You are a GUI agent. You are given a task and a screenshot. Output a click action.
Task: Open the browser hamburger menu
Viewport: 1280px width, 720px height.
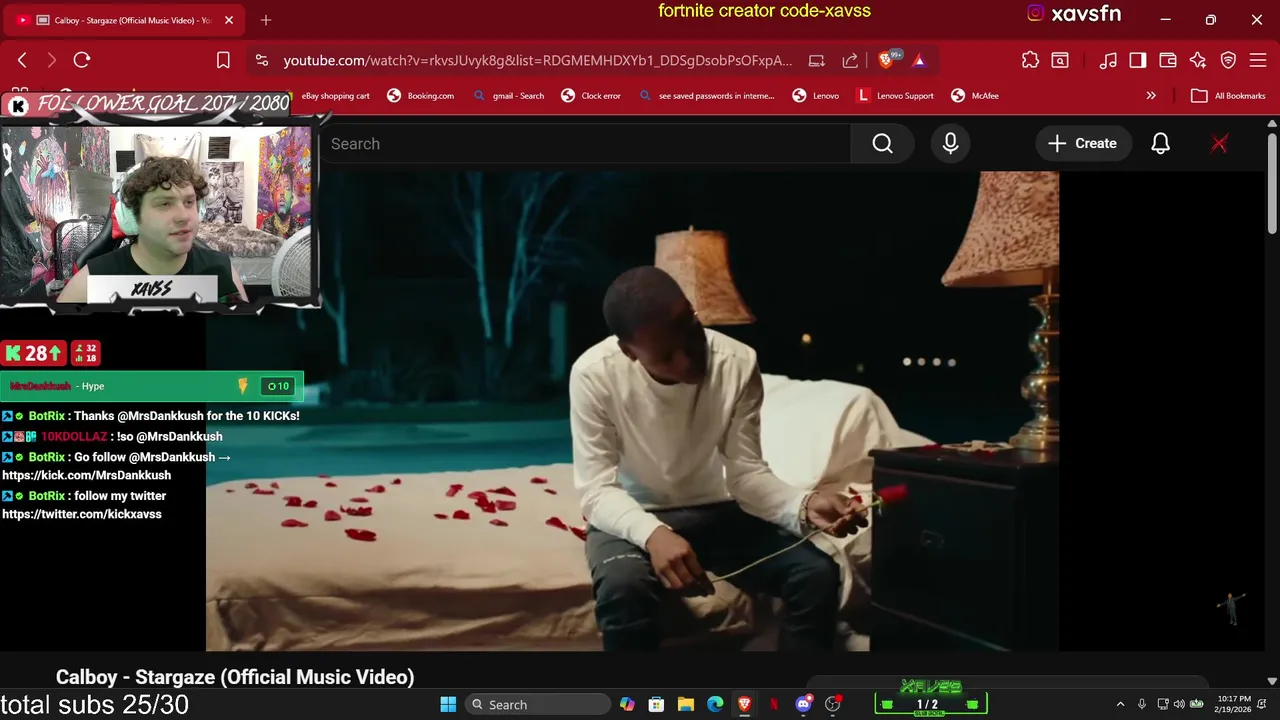(1258, 60)
